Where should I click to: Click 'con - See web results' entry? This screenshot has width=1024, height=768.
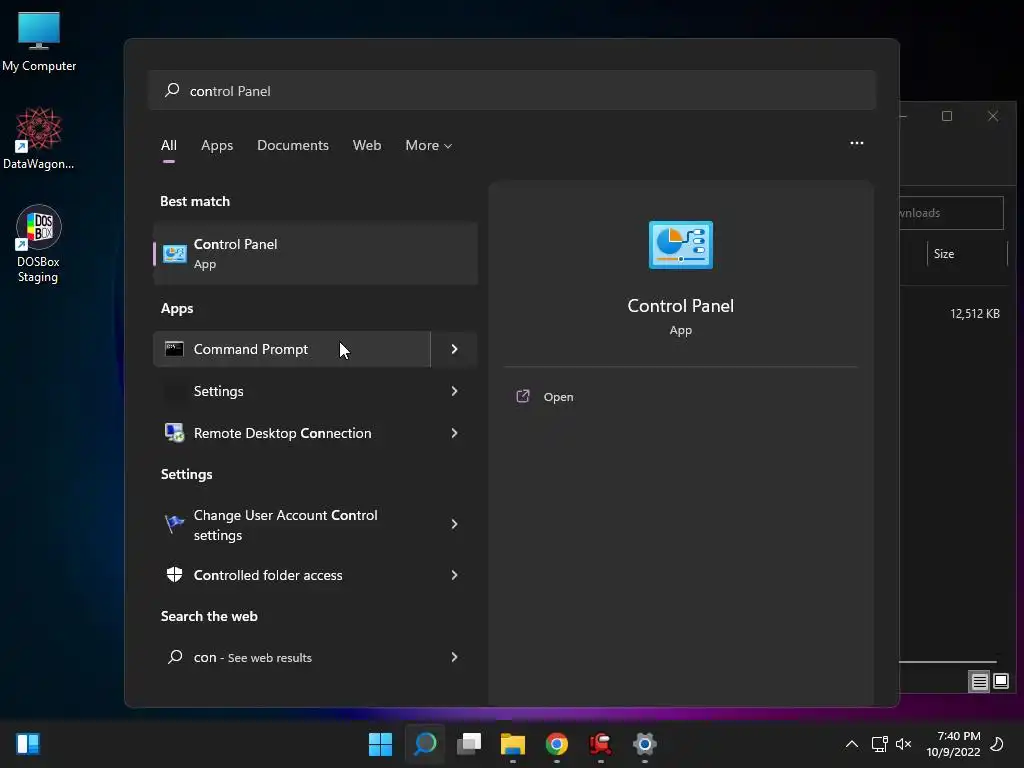click(x=292, y=657)
